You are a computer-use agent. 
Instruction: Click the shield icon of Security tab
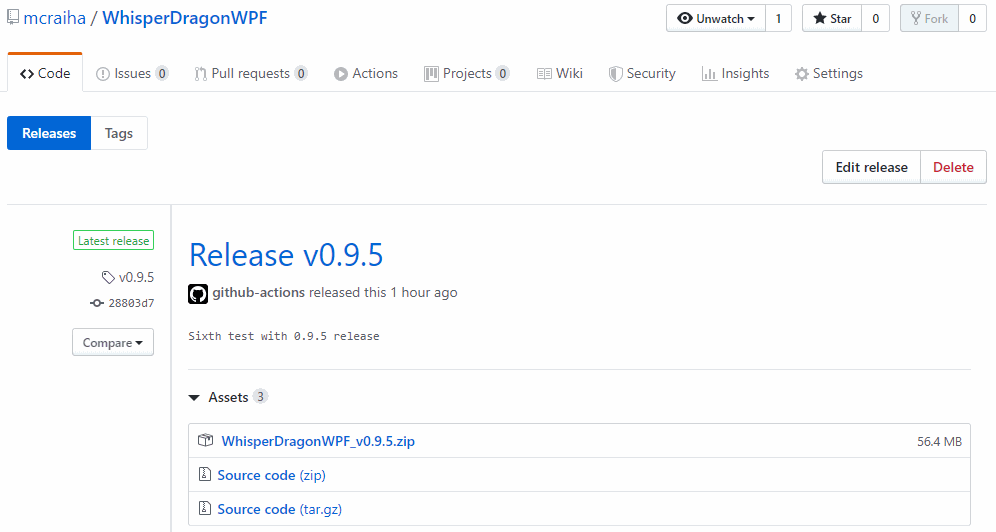click(x=615, y=74)
